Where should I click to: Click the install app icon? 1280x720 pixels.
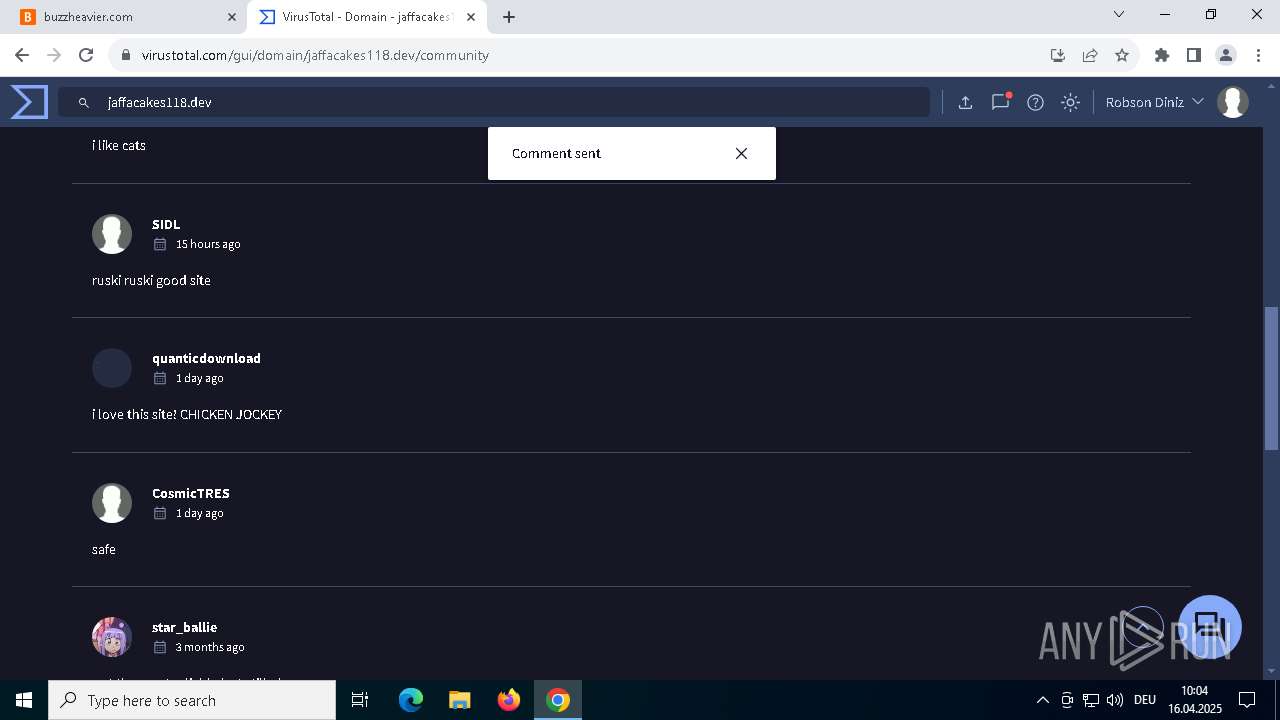(x=1058, y=55)
